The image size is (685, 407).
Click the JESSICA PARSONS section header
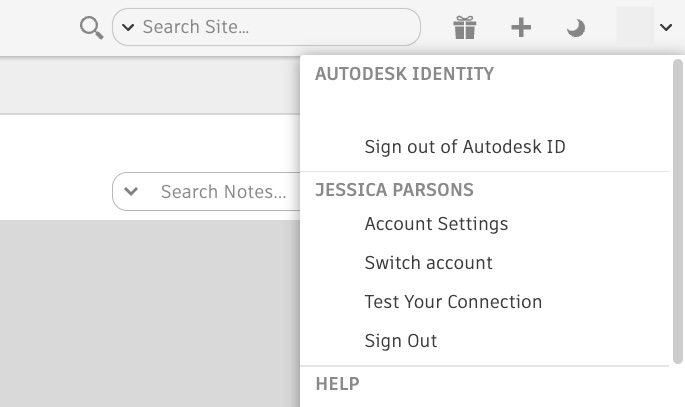394,190
